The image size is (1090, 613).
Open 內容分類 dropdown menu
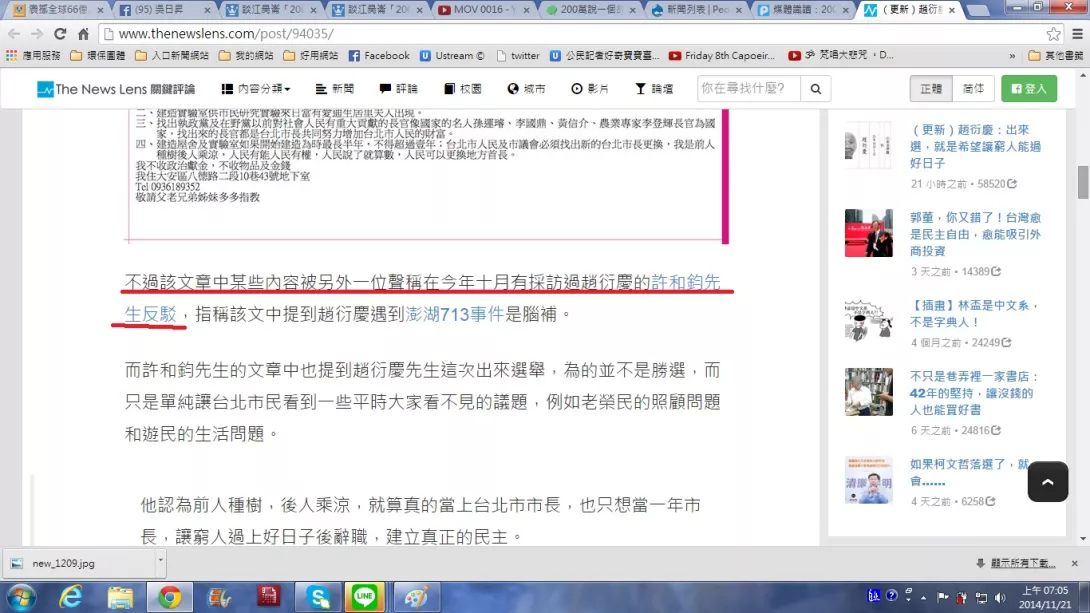click(255, 89)
